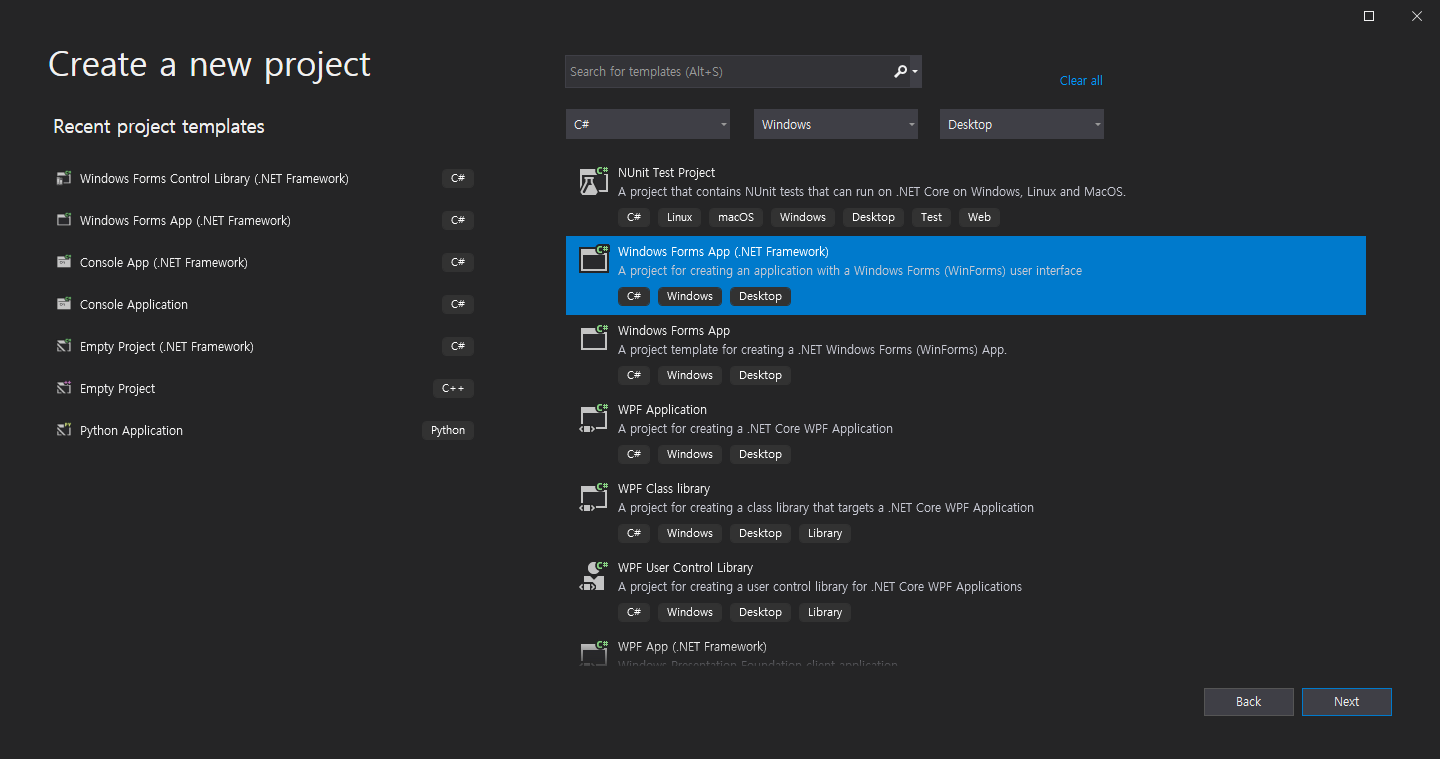1440x759 pixels.
Task: Click the Desktop tag on WPF Application
Action: coord(761,454)
